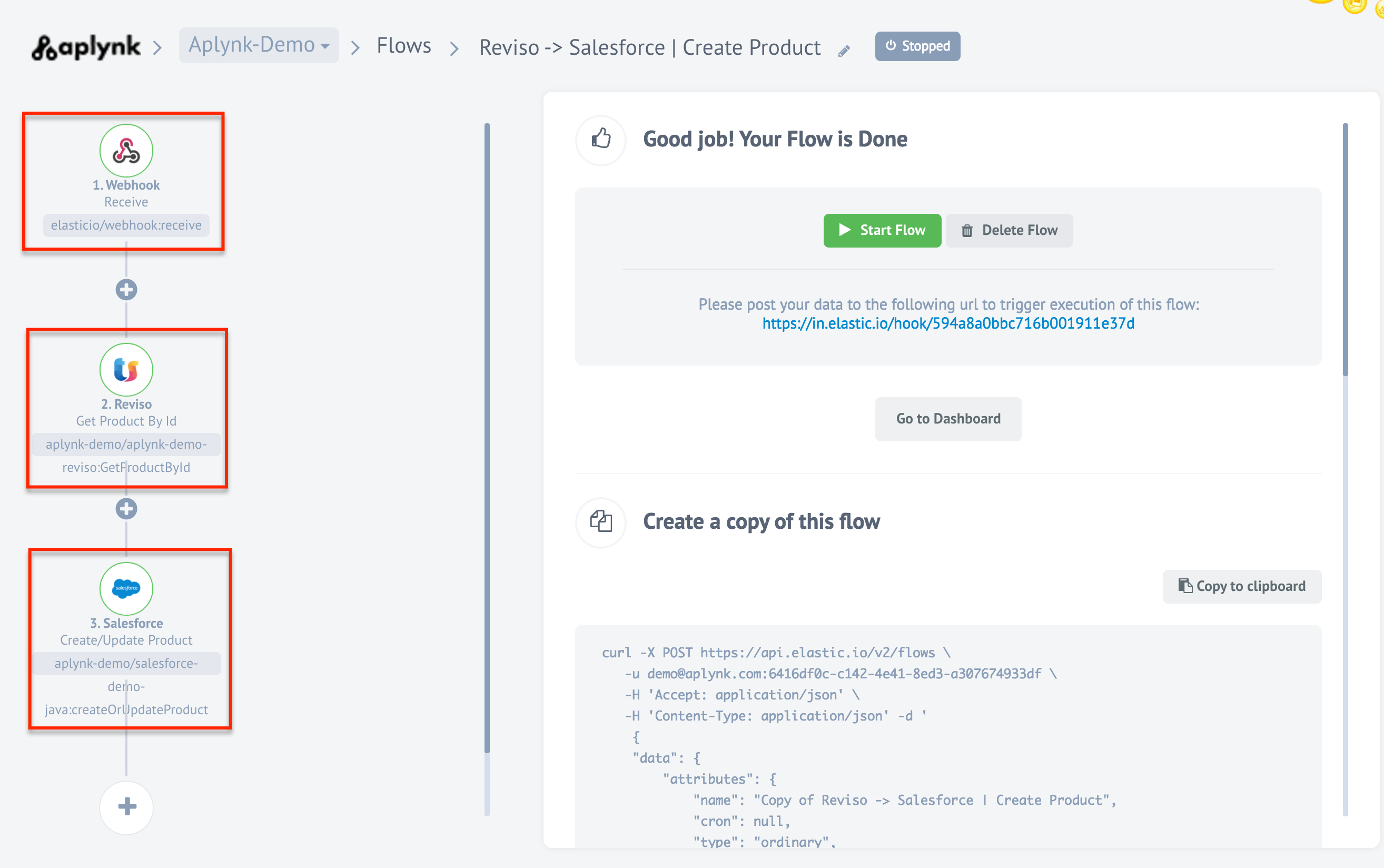Edit flow name with pencil icon
The height and width of the screenshot is (868, 1384).
pyautogui.click(x=844, y=51)
